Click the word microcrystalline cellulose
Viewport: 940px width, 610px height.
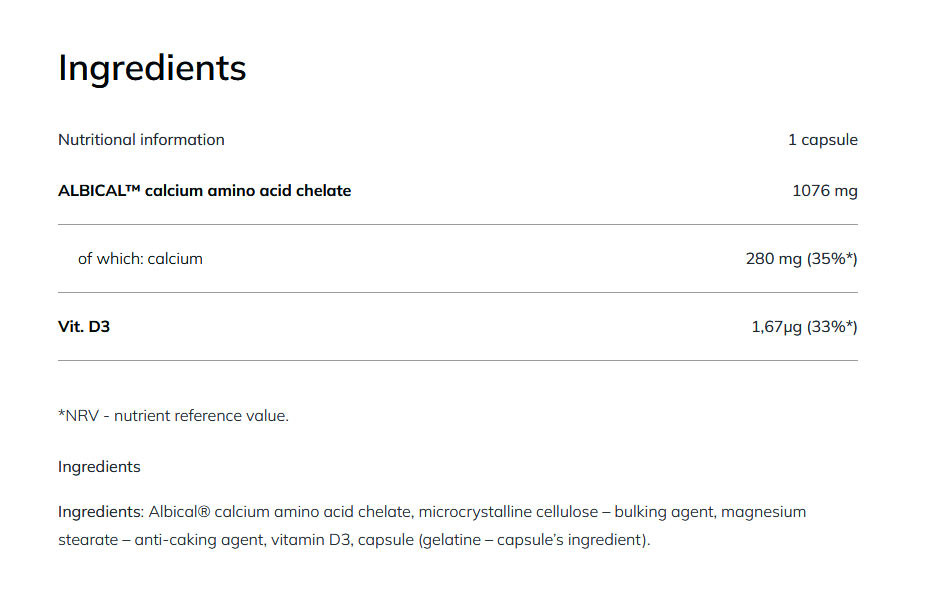pyautogui.click(x=508, y=512)
